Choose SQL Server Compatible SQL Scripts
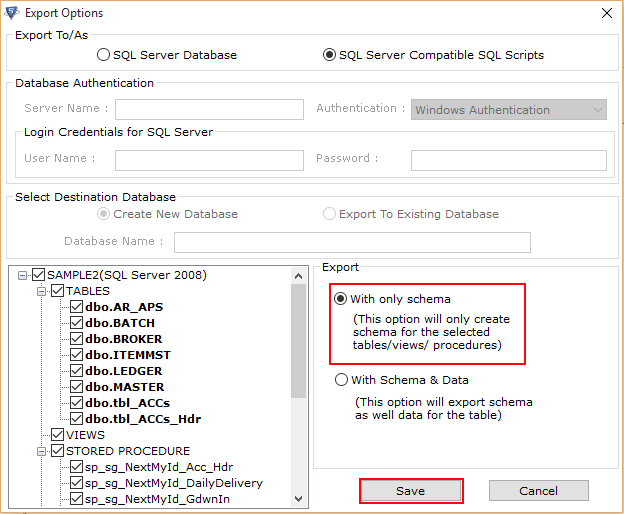 [329, 55]
